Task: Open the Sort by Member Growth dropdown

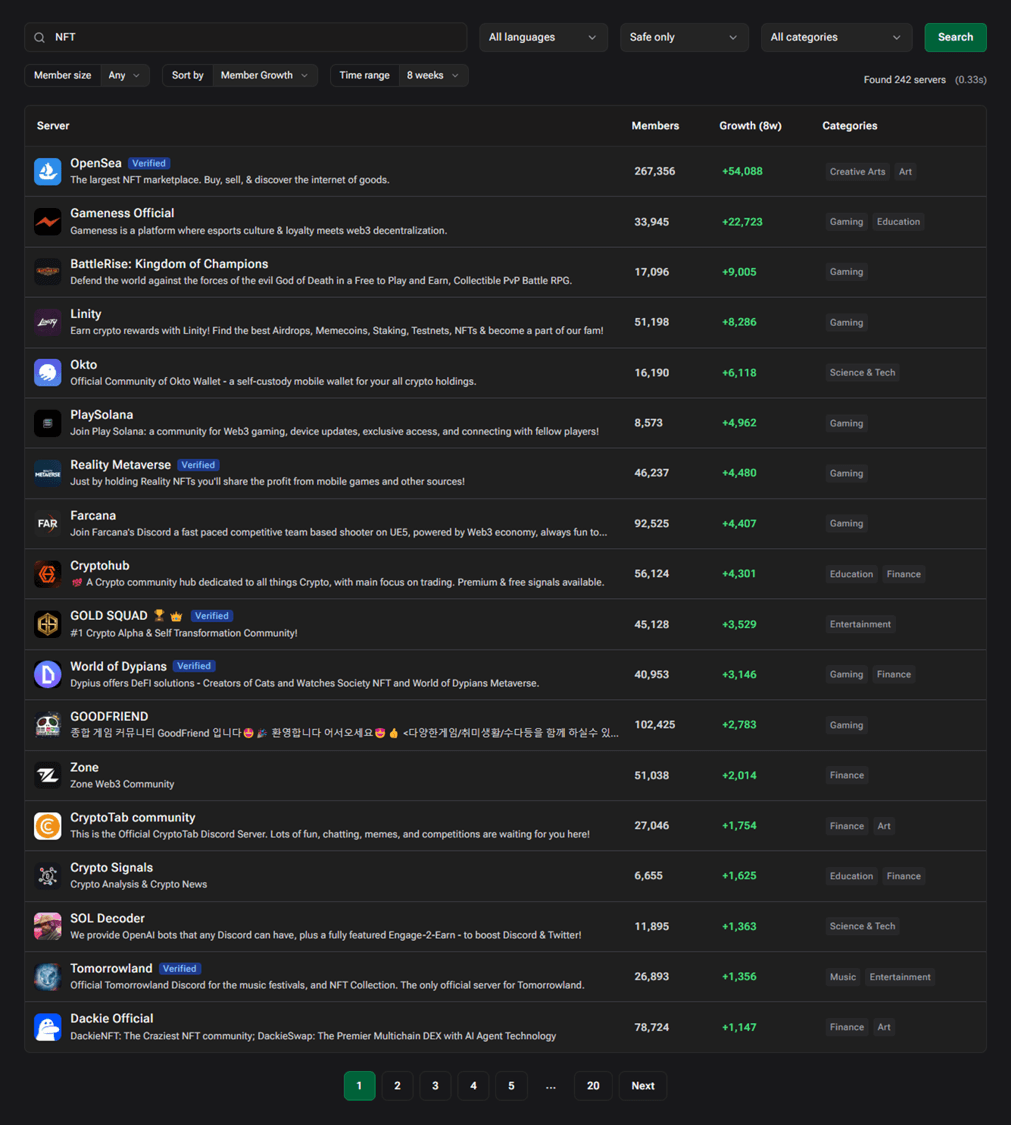Action: 264,74
